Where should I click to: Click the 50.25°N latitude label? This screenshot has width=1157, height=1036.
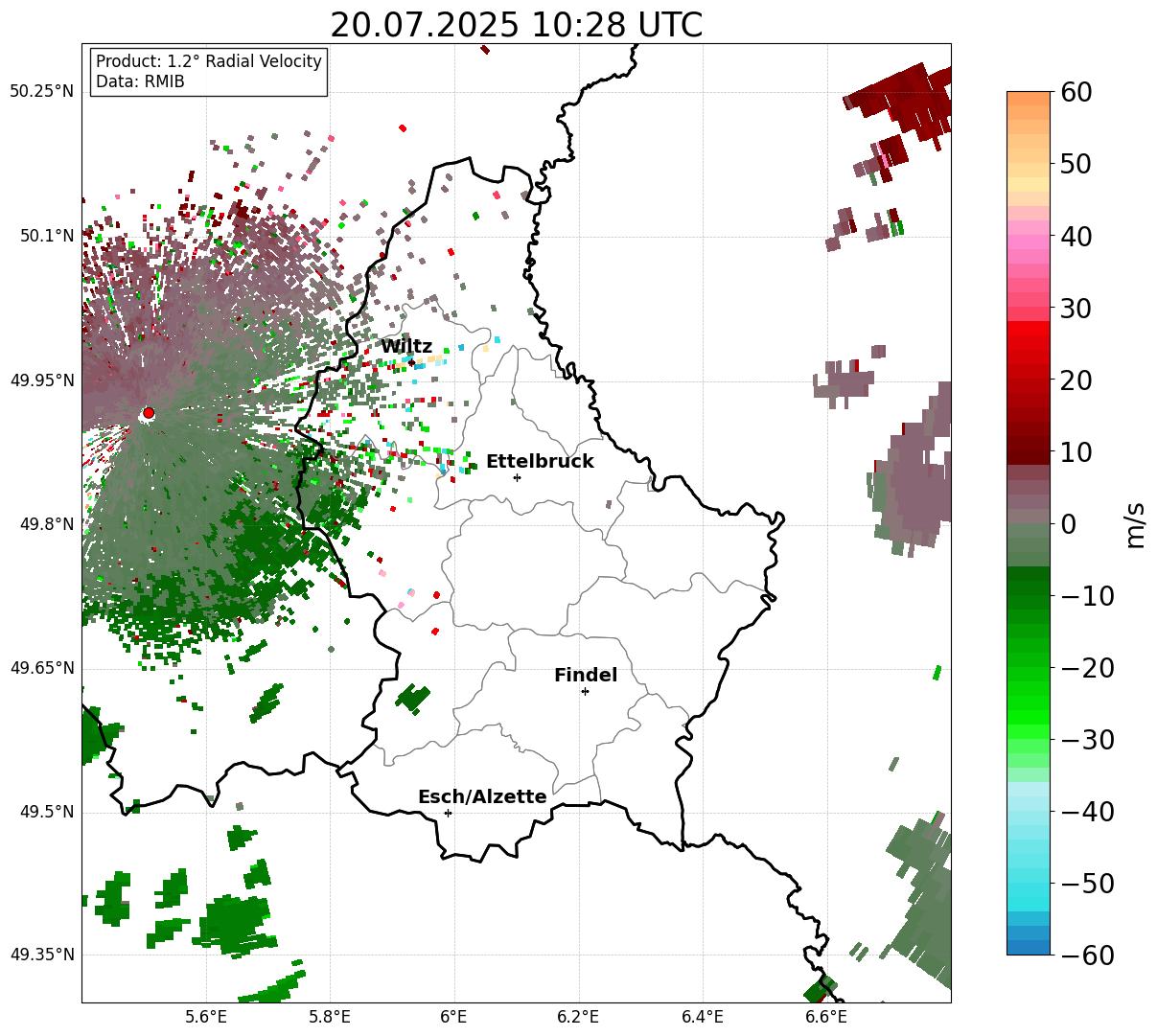41,92
